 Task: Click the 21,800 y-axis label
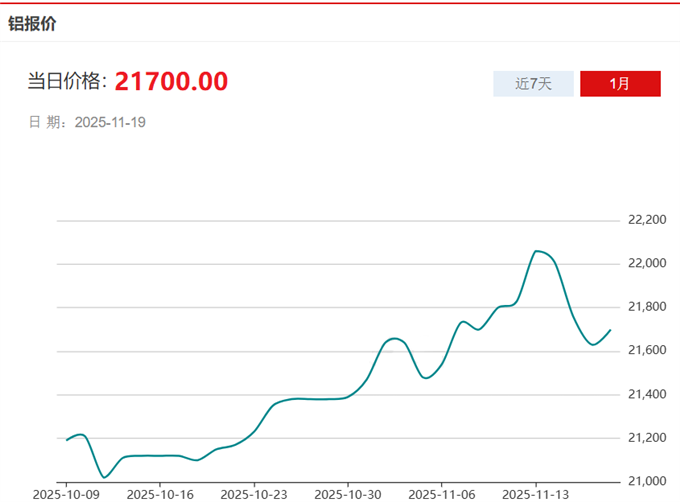pos(646,307)
